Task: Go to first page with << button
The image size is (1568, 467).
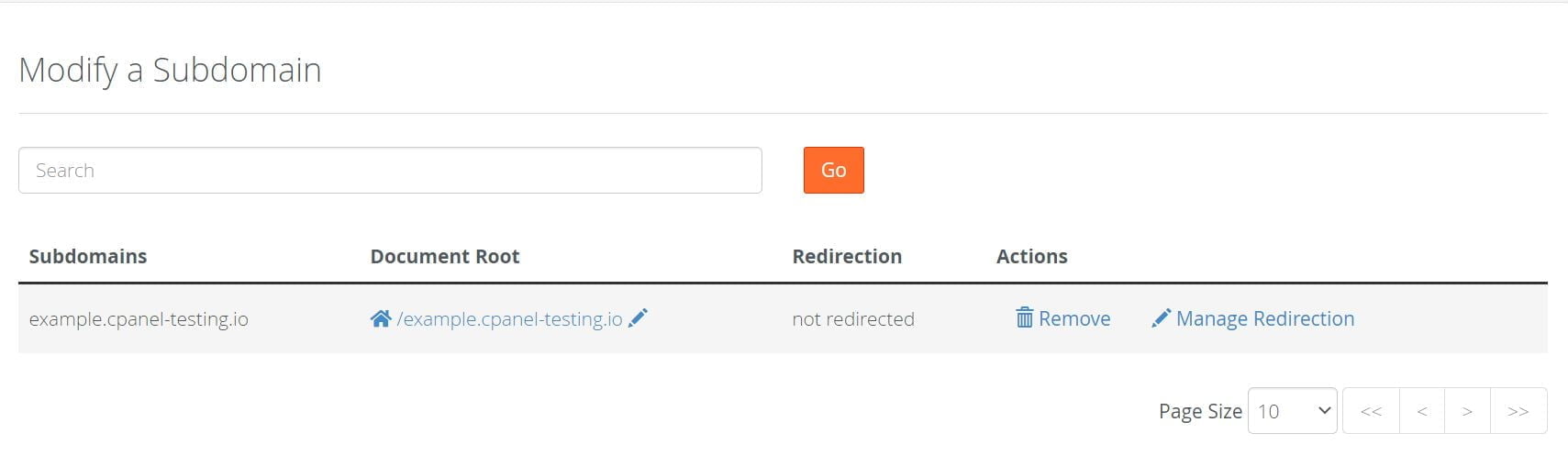Action: coord(1371,411)
